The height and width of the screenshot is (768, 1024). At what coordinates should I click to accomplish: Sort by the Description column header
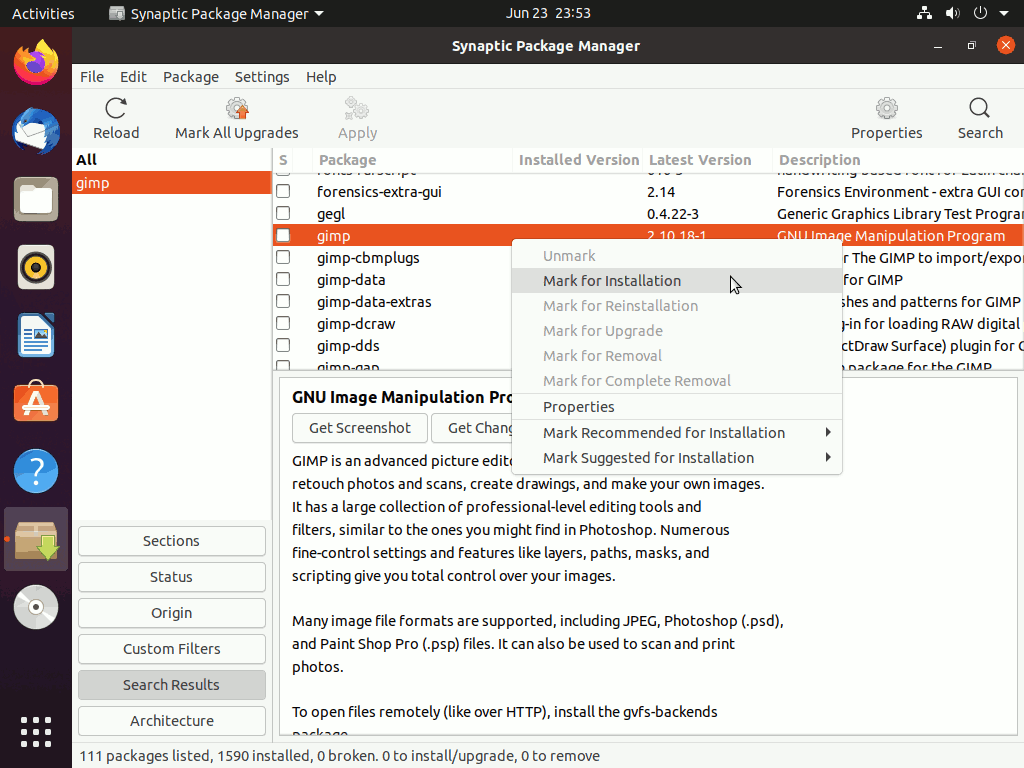tap(898, 160)
